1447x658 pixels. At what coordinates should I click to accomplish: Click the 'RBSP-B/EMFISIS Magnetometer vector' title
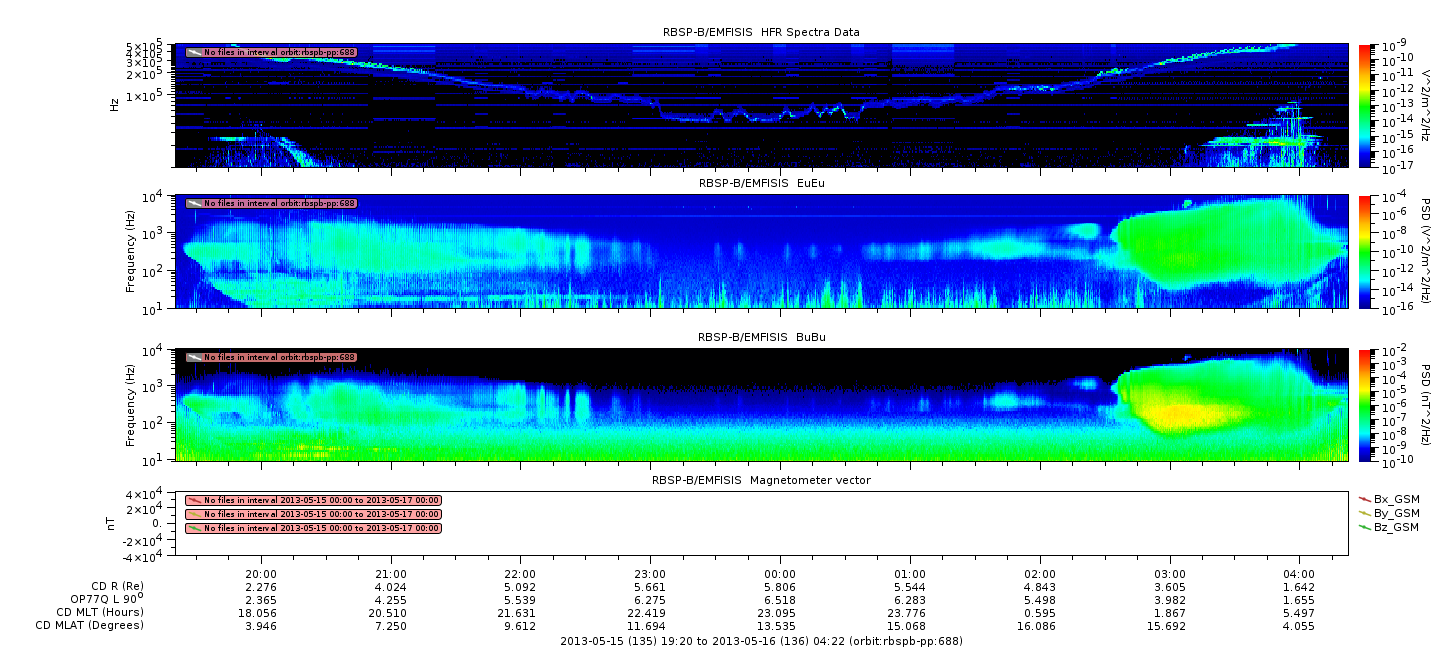point(761,480)
